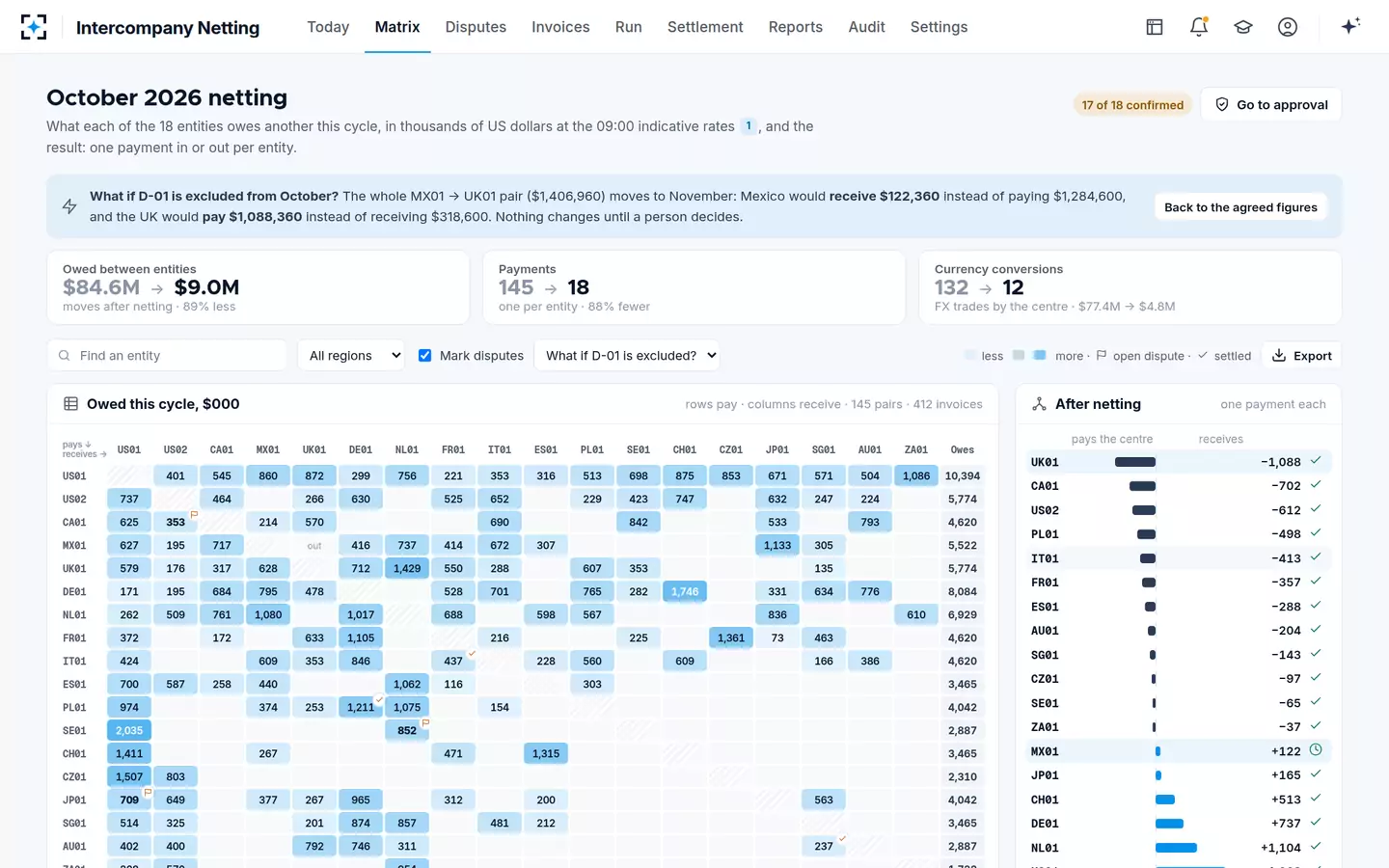Select the DE01 to CH01 cell 1,746
This screenshot has width=1389, height=868.
[x=685, y=591]
